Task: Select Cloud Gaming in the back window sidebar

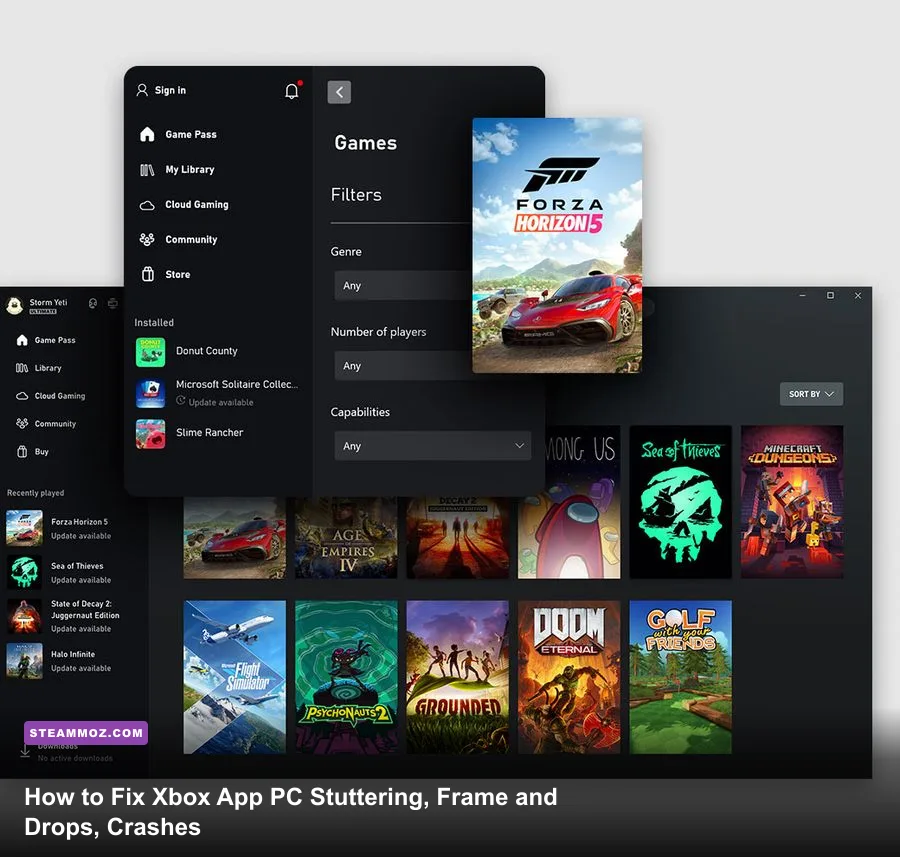Action: point(60,396)
